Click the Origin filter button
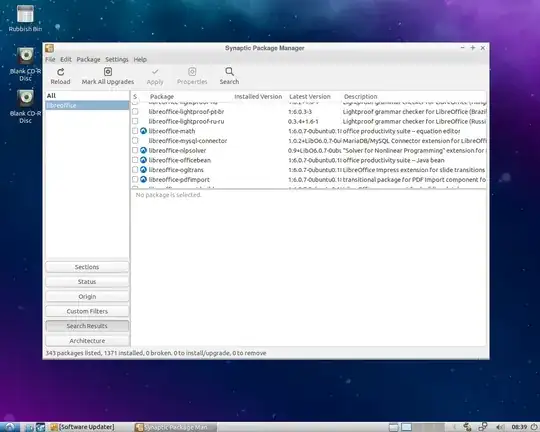 tap(87, 297)
